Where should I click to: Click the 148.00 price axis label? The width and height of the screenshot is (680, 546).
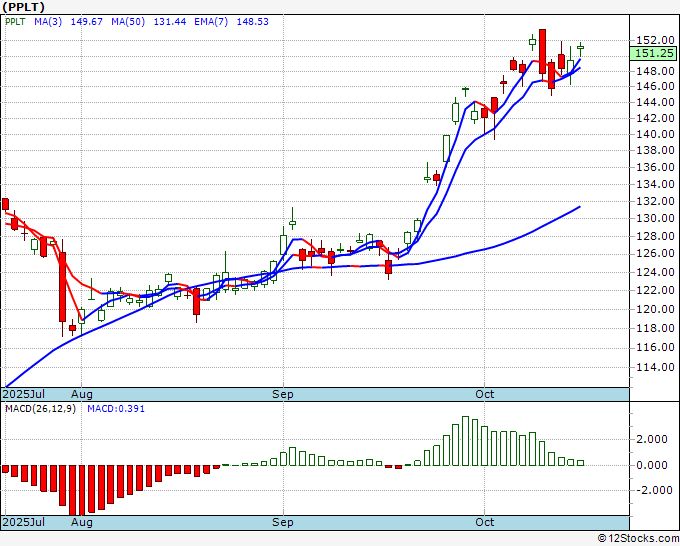click(655, 71)
